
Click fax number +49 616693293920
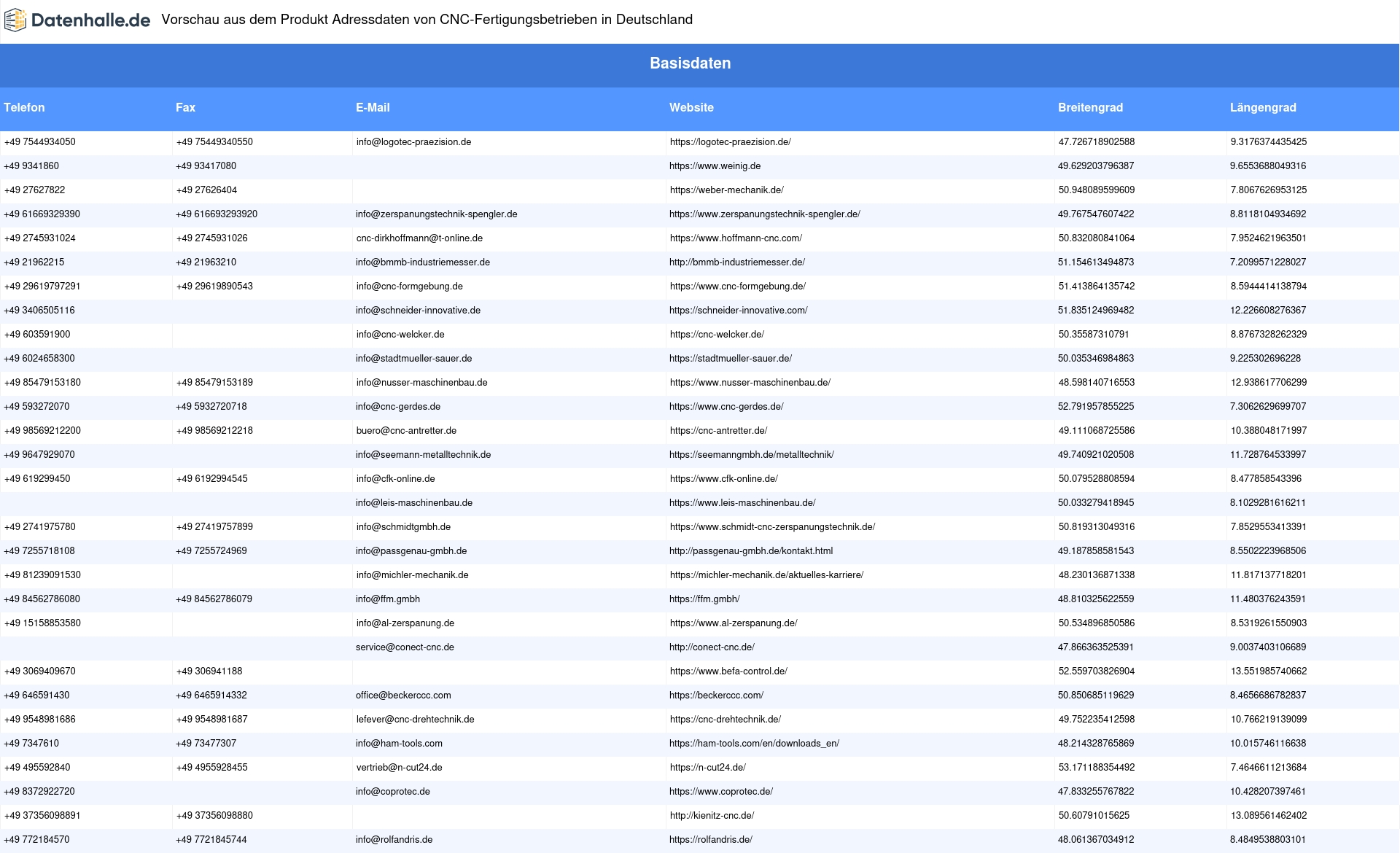[217, 214]
